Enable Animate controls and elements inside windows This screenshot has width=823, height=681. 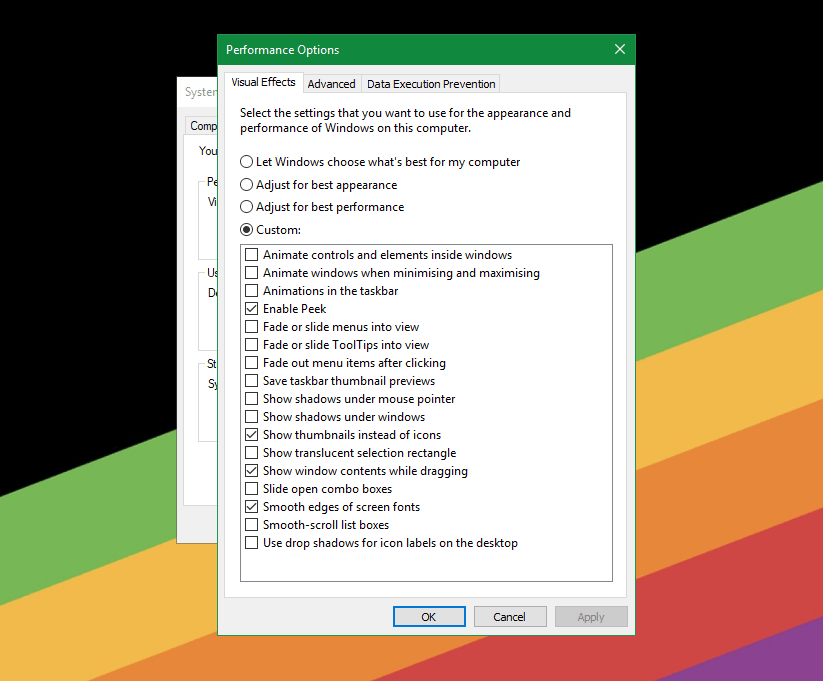[x=251, y=255]
